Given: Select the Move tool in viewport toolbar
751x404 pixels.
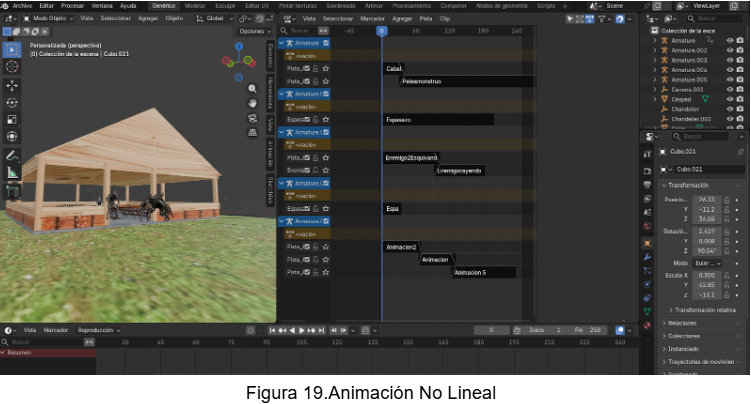Looking at the screenshot, I should point(12,84).
